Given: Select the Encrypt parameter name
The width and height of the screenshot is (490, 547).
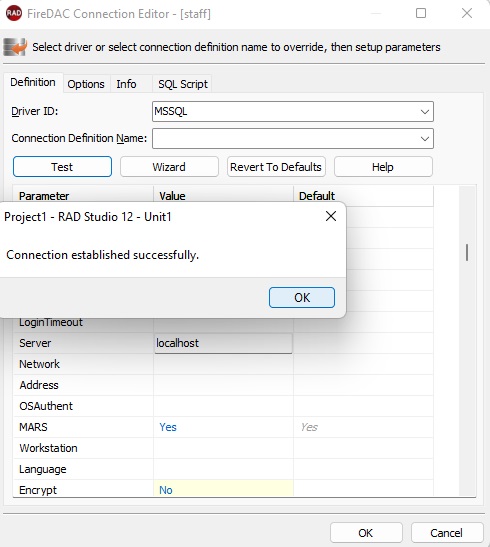Looking at the screenshot, I should 38,490.
